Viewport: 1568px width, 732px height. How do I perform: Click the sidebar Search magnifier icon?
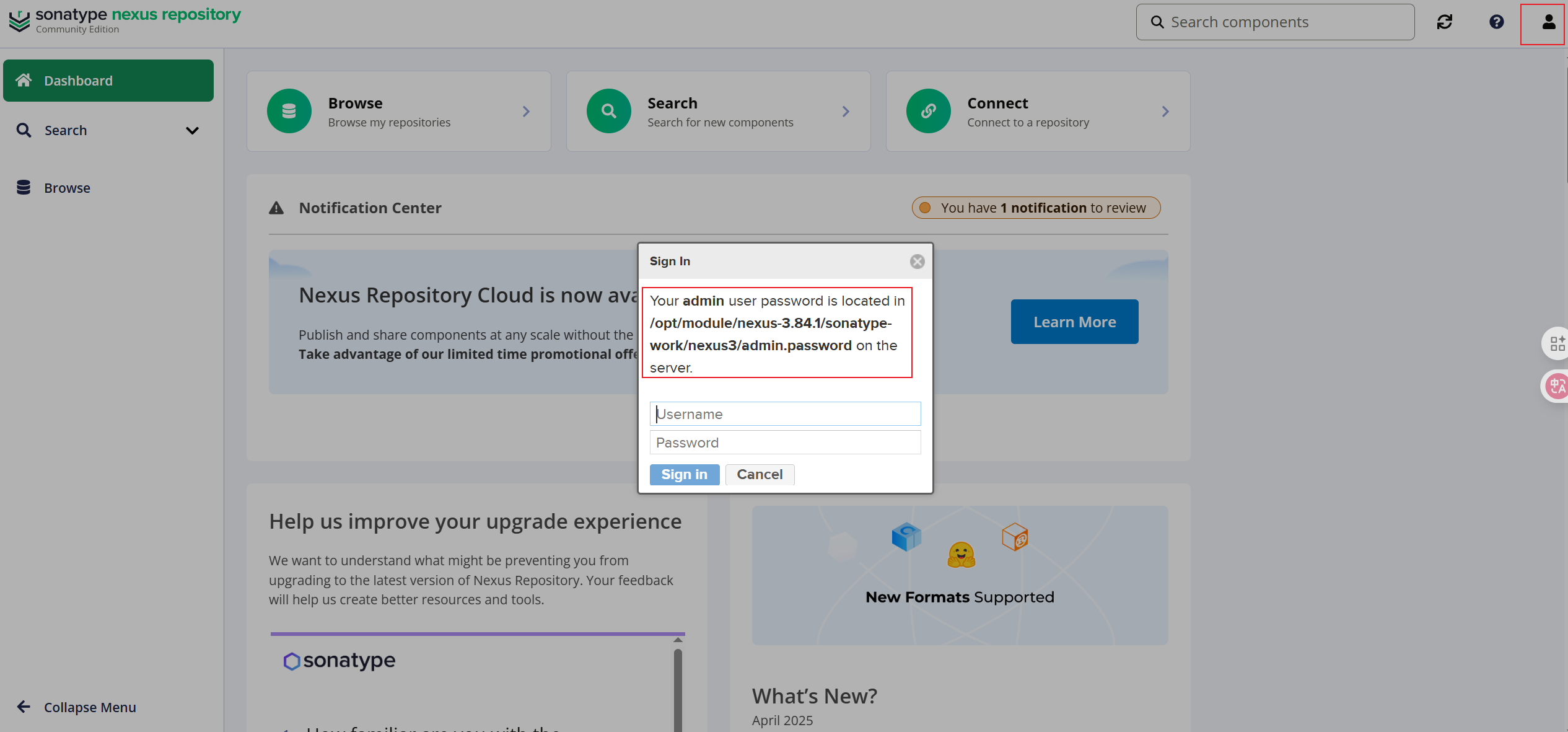coord(24,130)
